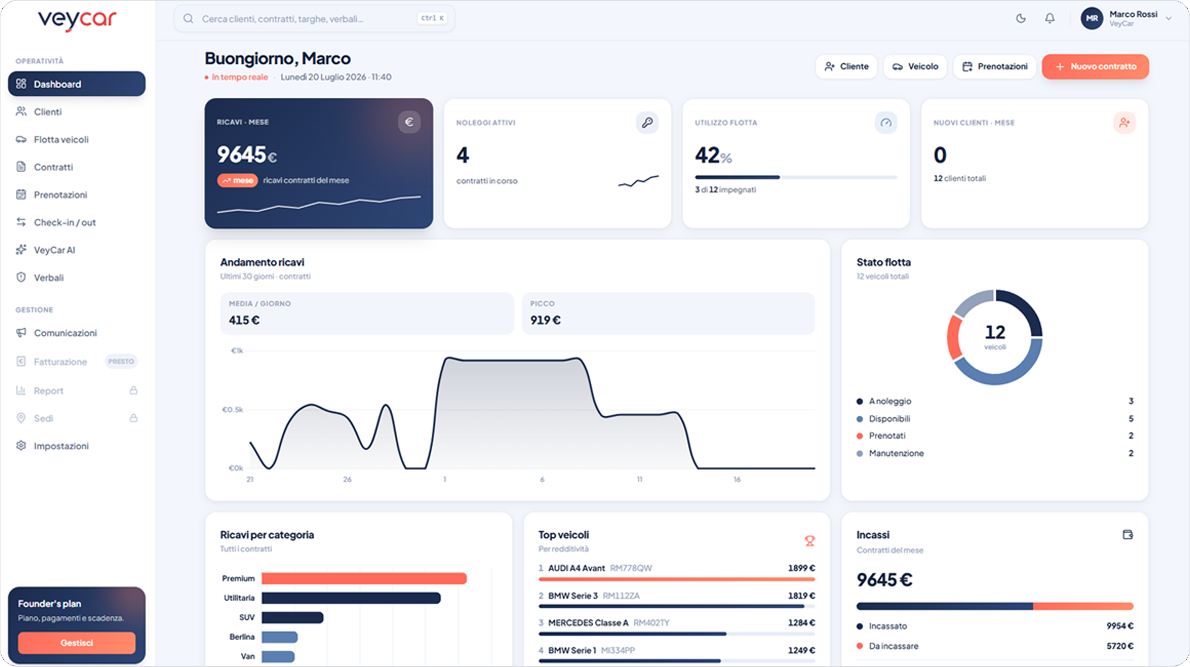1190x667 pixels.
Task: Click the lock icon beside Report
Action: pyautogui.click(x=134, y=391)
